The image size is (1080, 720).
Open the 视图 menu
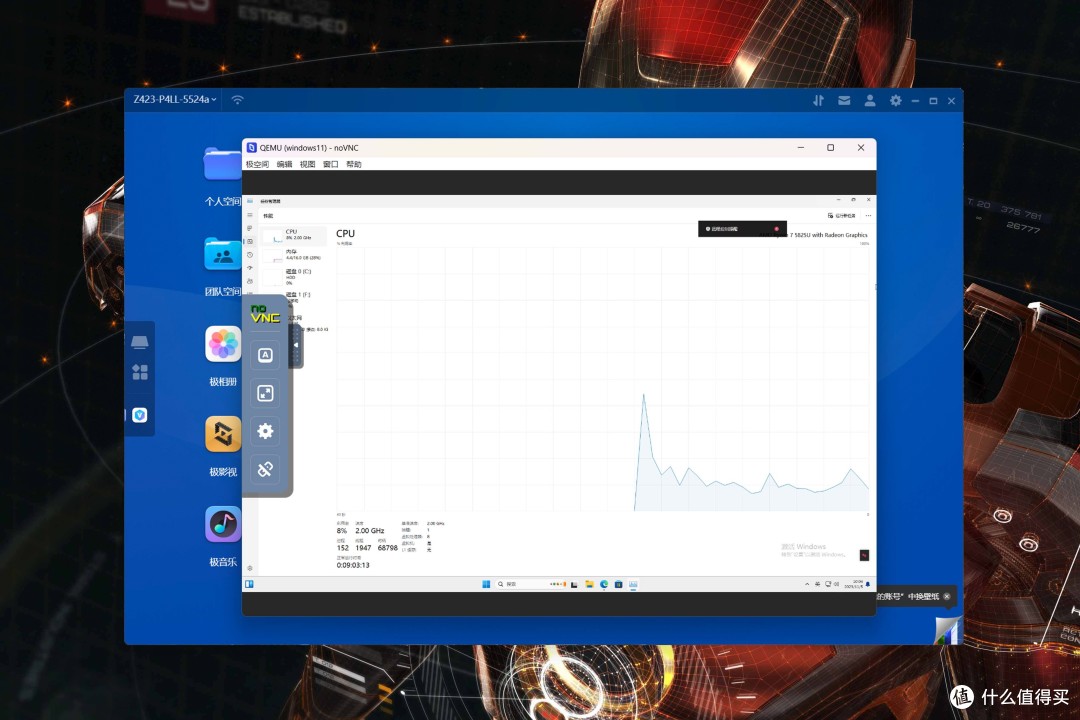(x=307, y=164)
